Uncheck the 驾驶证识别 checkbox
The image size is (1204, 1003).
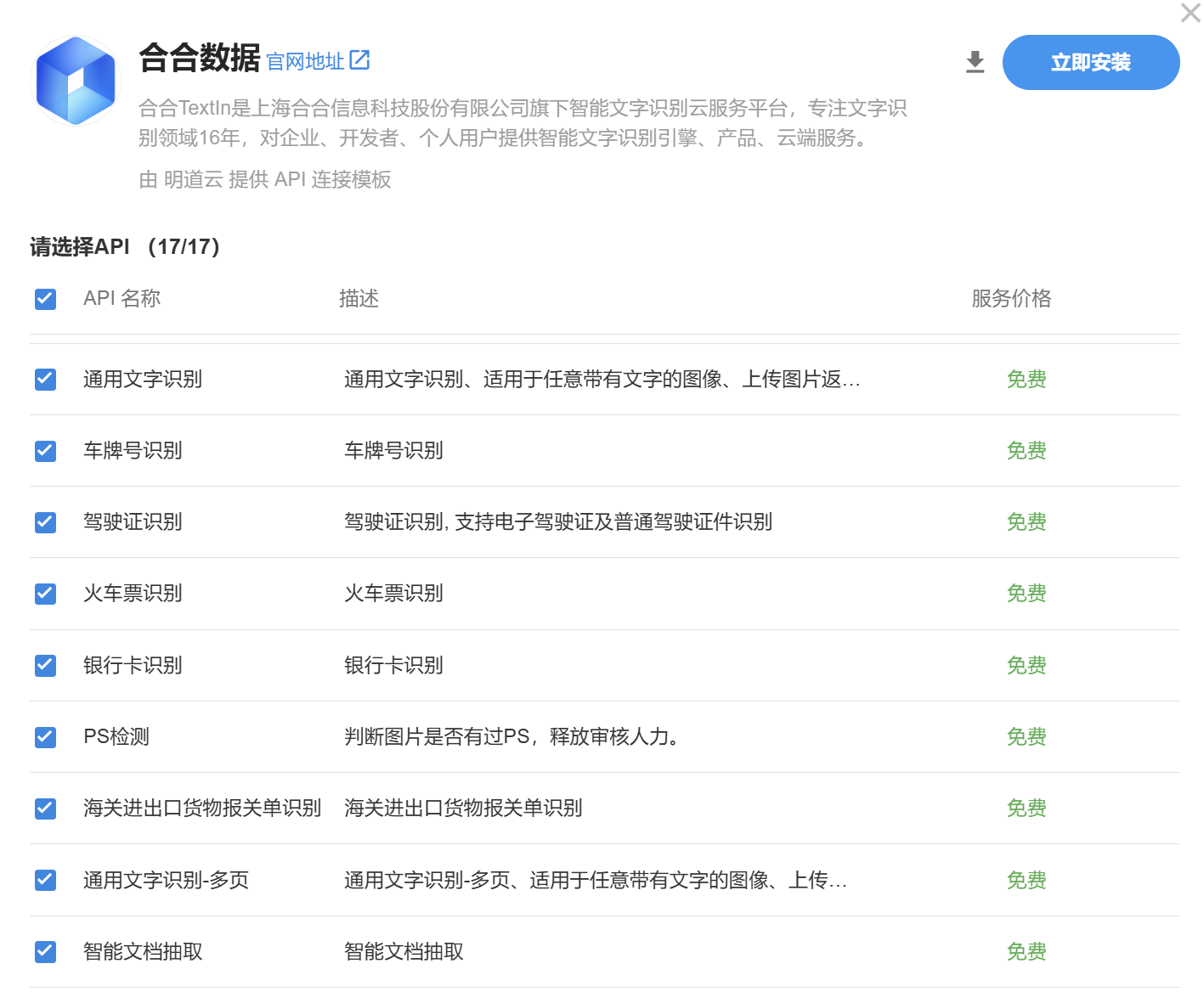(45, 522)
